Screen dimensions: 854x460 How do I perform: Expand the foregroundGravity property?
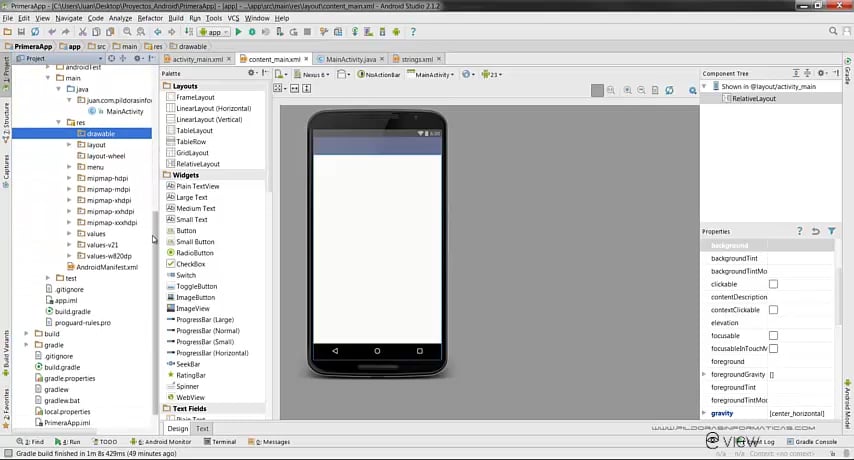point(704,374)
